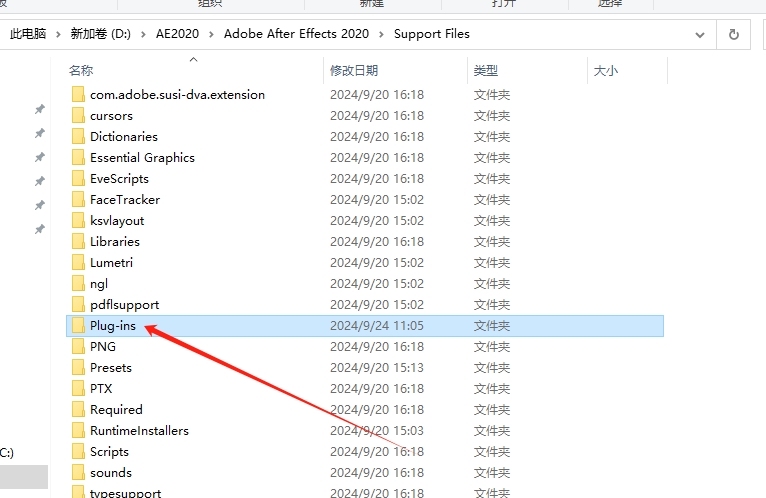Select the ngl folder name
766x498 pixels.
pyautogui.click(x=99, y=284)
